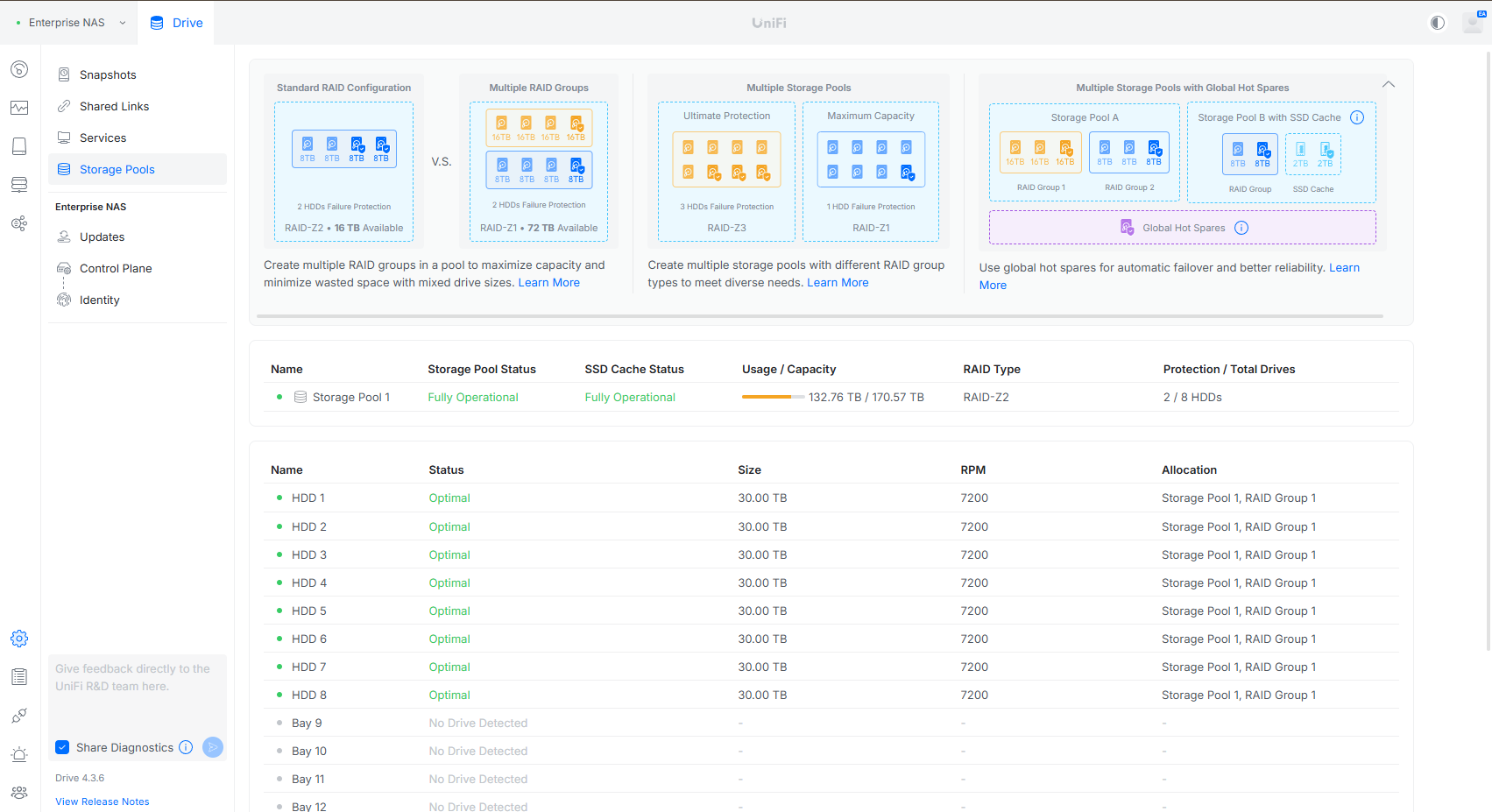Click the Updates icon in sidebar
The height and width of the screenshot is (812, 1492).
(x=64, y=237)
